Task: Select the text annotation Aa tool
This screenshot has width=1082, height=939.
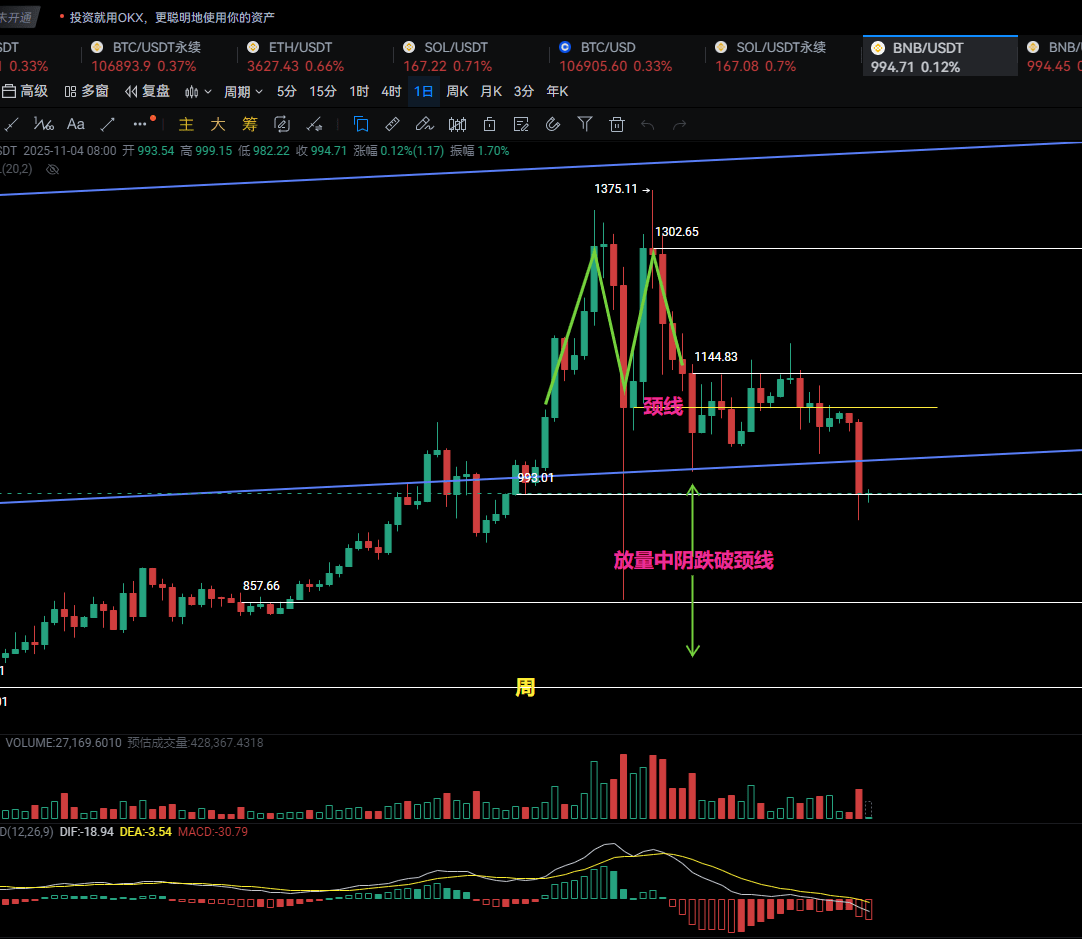Action: (x=75, y=124)
